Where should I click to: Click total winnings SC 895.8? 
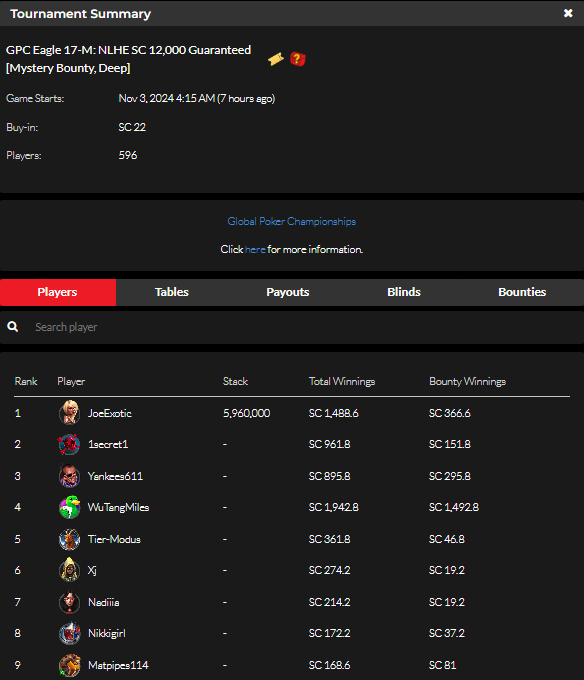tap(330, 476)
